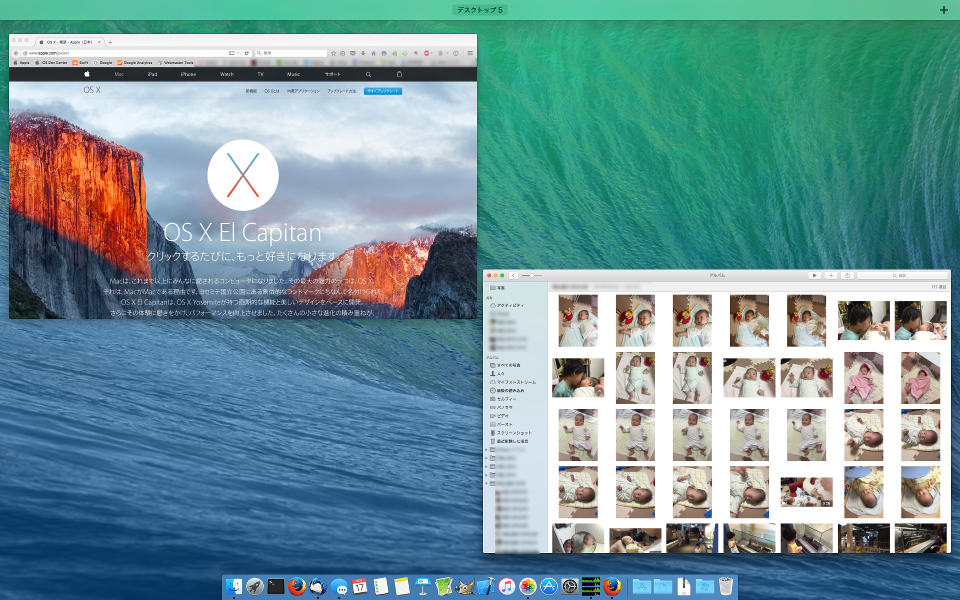
Task: Select アクティビティ in Photos sidebar
Action: [507, 305]
